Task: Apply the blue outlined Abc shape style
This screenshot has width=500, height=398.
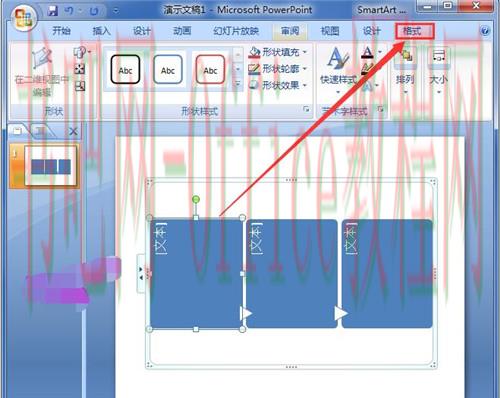Action: click(168, 70)
